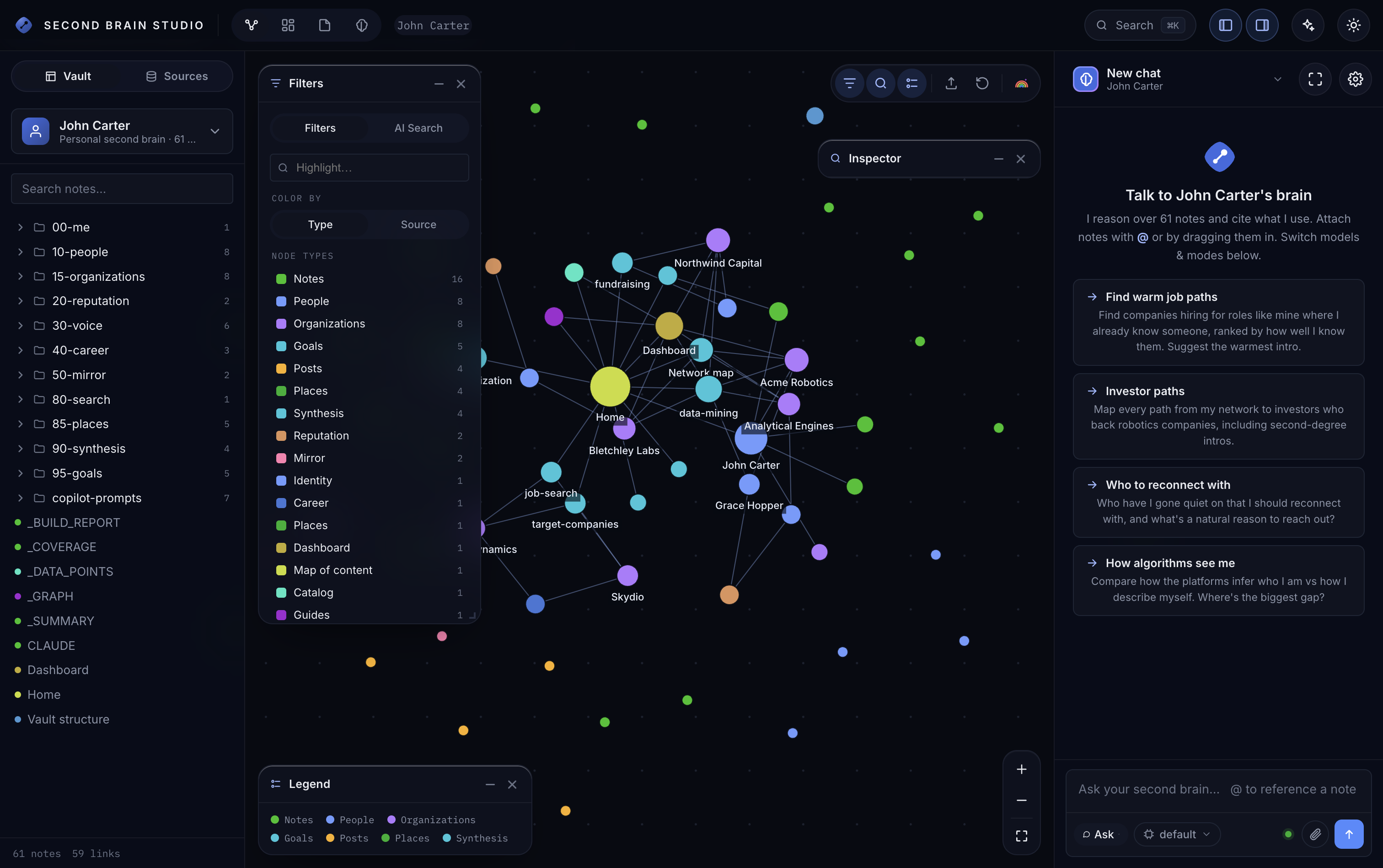The width and height of the screenshot is (1383, 868).
Task: Click the rainbow color icon in graph toolbar
Action: [1021, 84]
